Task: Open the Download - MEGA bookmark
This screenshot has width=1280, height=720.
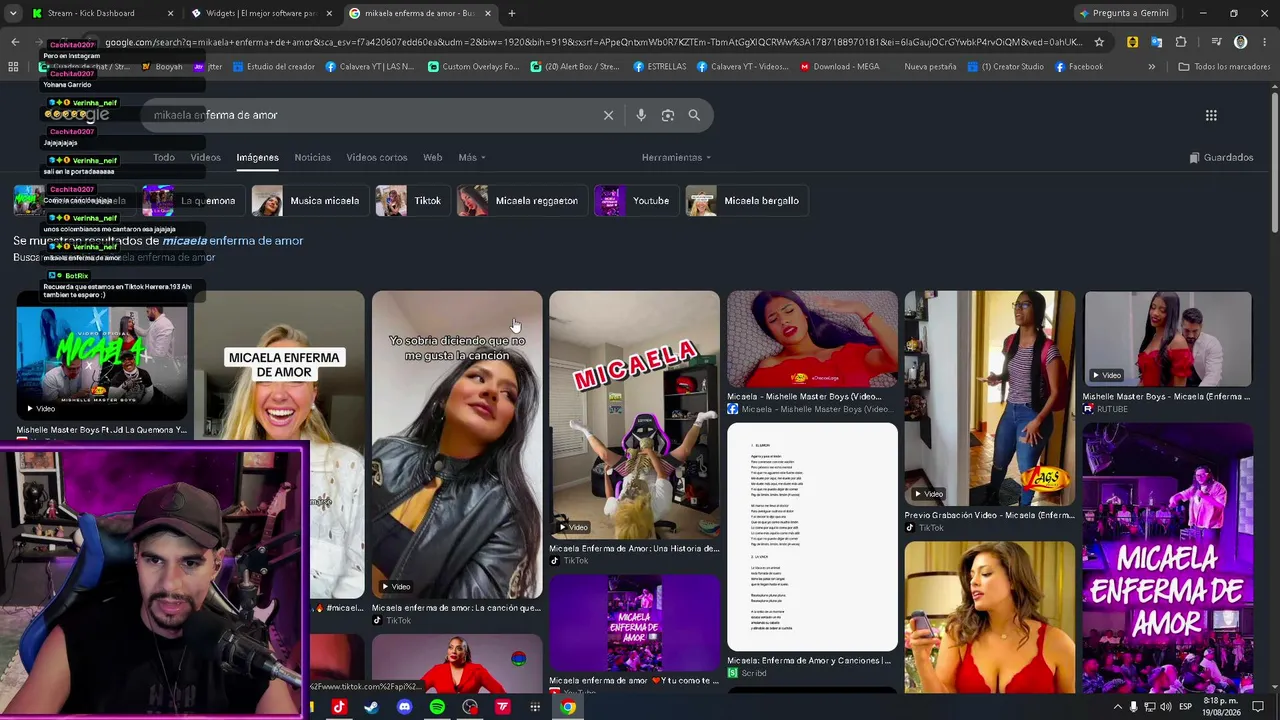Action: click(839, 67)
